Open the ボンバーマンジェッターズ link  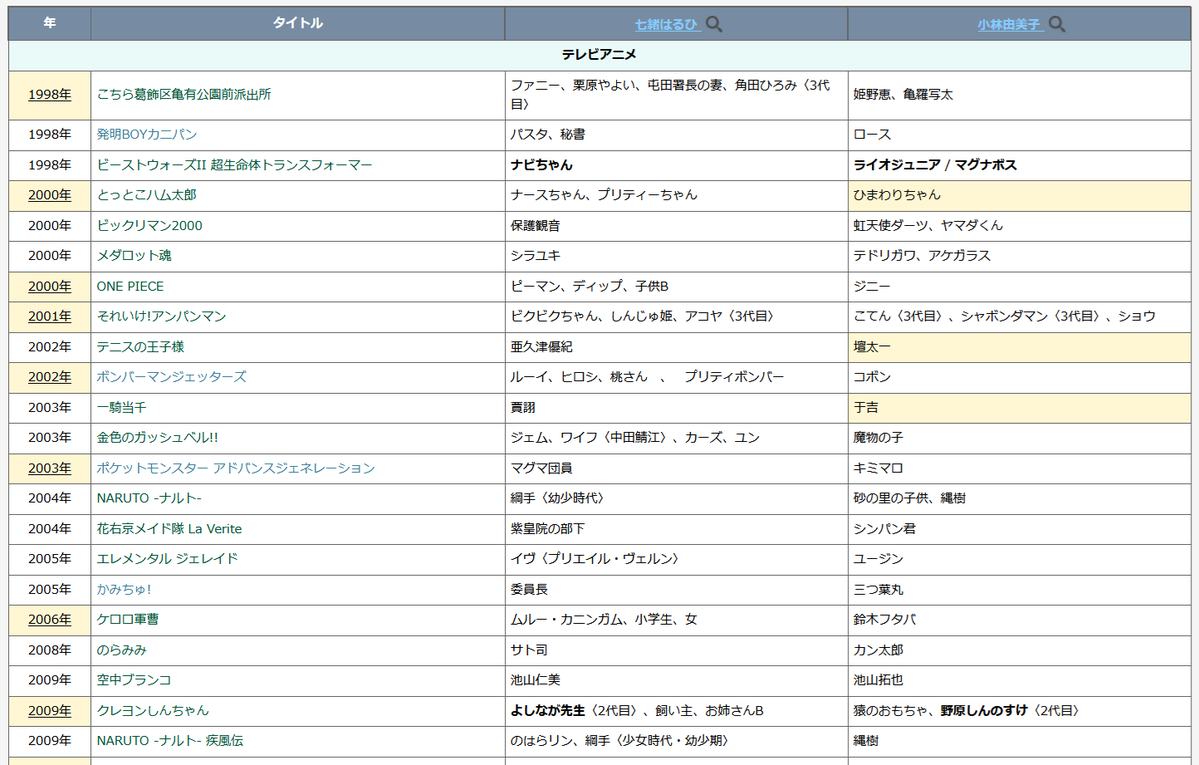click(x=171, y=376)
